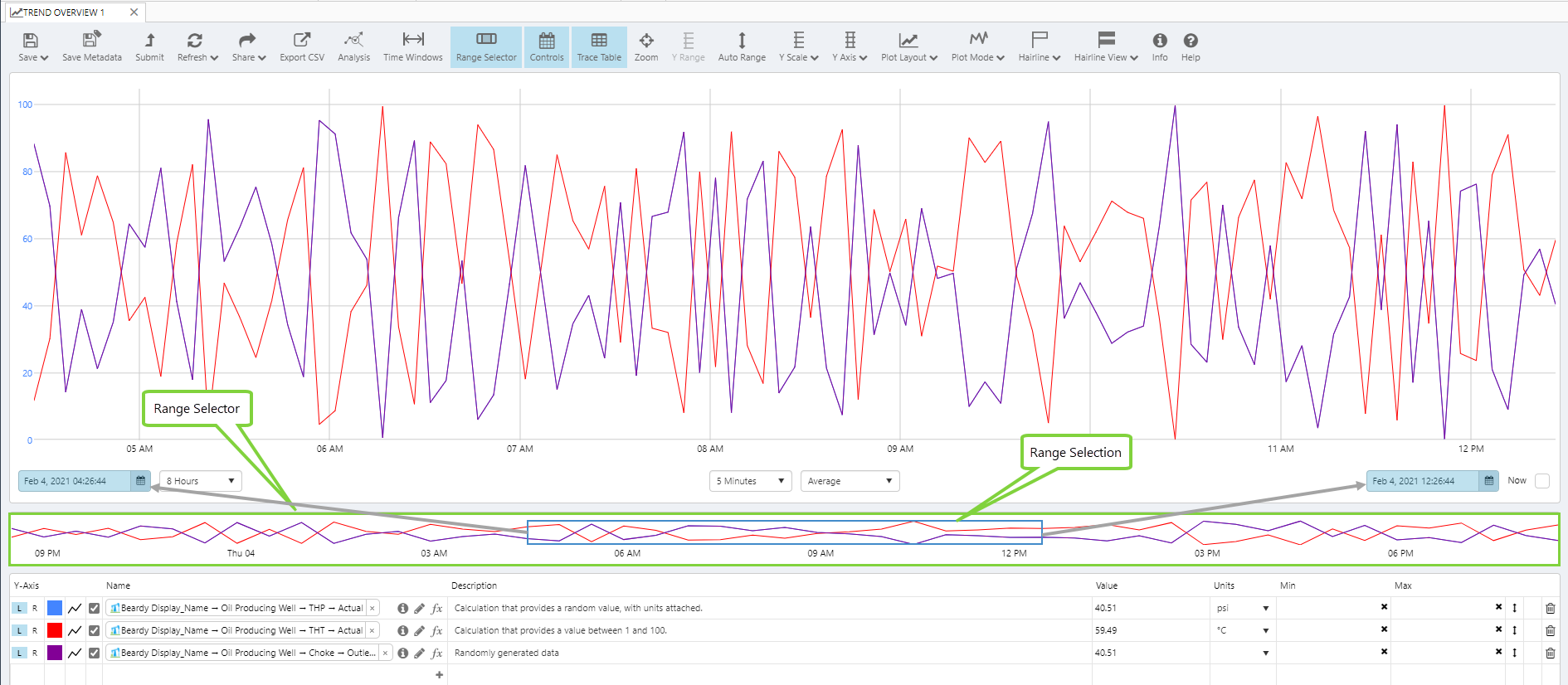
Task: Delete the THT Actual trace row
Action: (x=1550, y=630)
